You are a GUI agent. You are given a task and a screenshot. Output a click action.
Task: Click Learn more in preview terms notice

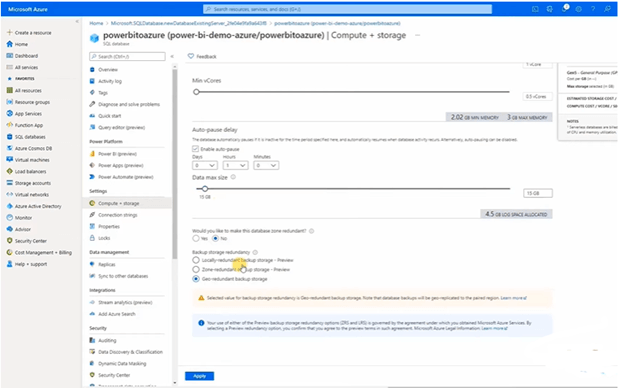click(x=494, y=328)
